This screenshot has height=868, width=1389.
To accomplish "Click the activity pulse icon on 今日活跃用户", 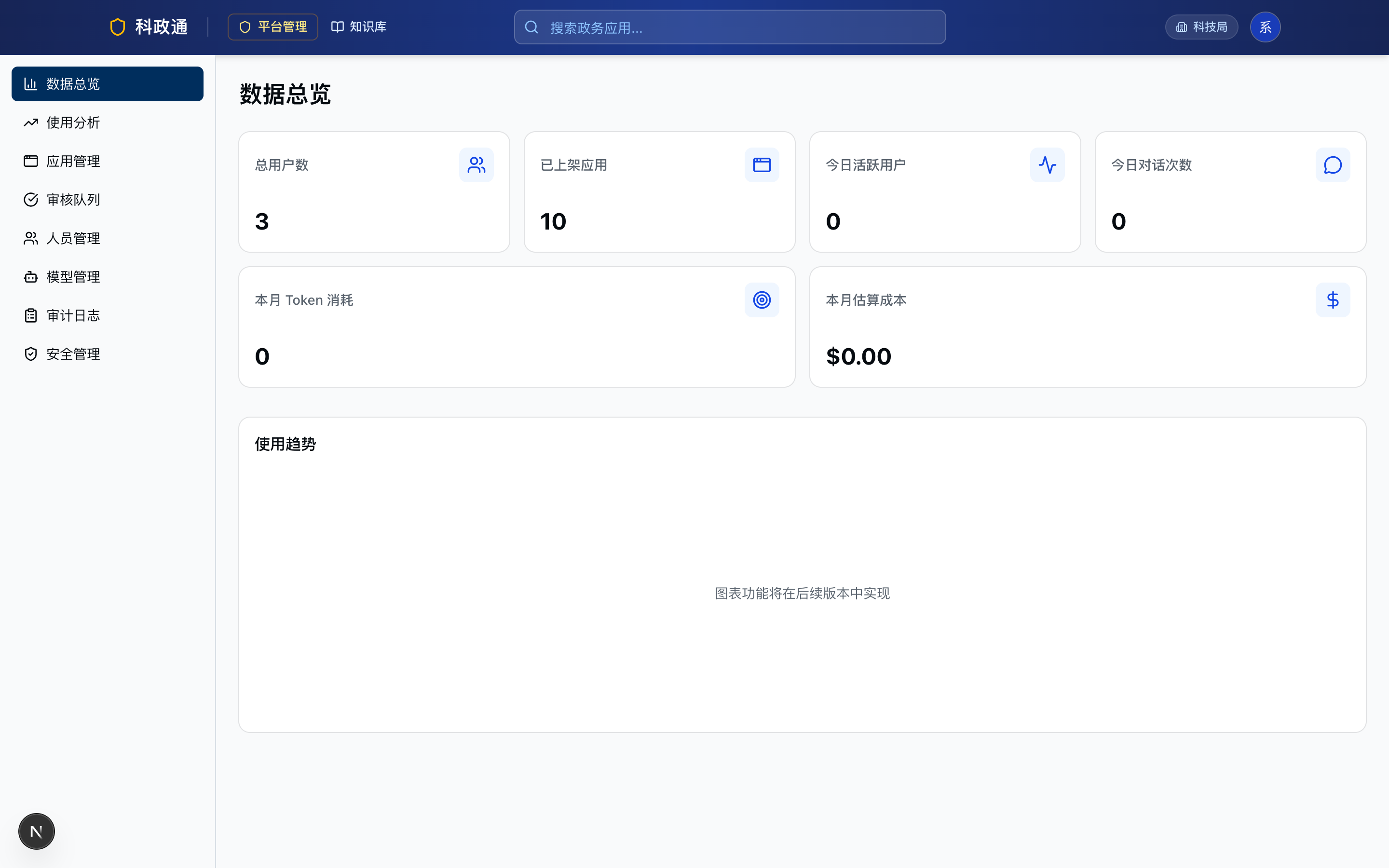I will coord(1048,165).
